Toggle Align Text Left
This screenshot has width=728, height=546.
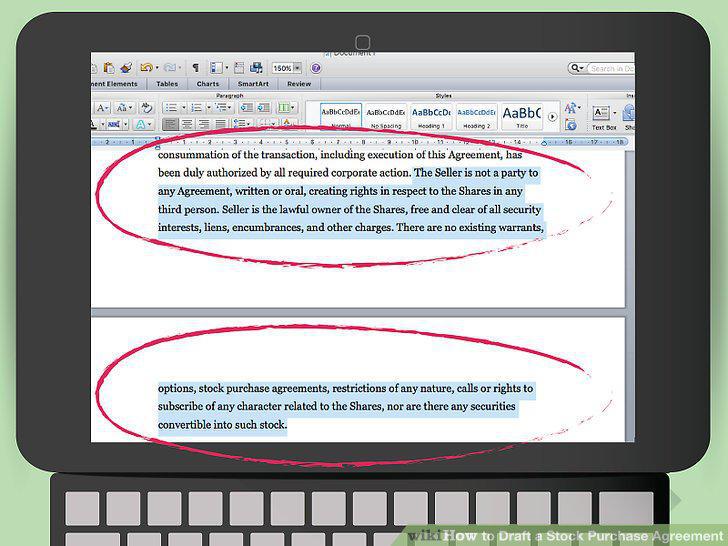[x=170, y=124]
